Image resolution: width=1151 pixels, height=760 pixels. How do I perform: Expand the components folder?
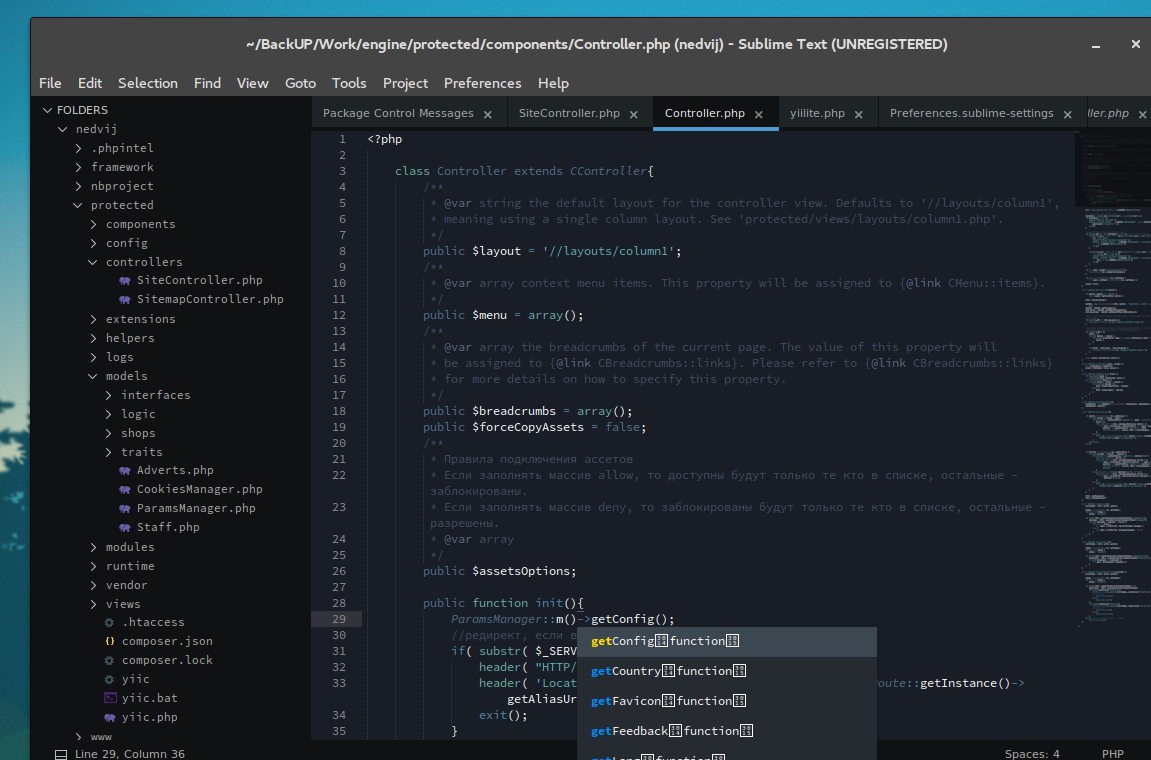click(93, 224)
